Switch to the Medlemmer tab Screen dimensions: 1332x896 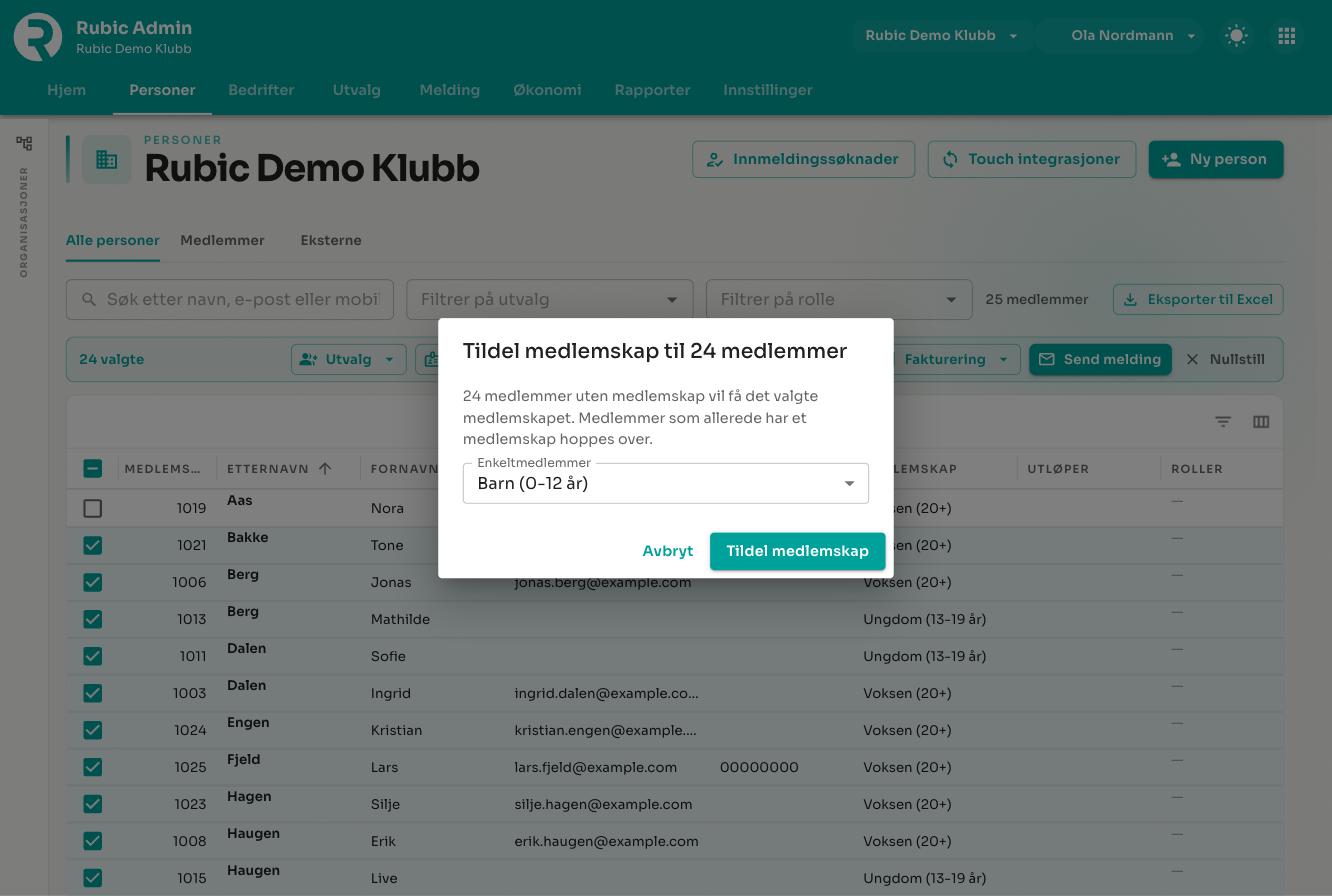pos(222,240)
